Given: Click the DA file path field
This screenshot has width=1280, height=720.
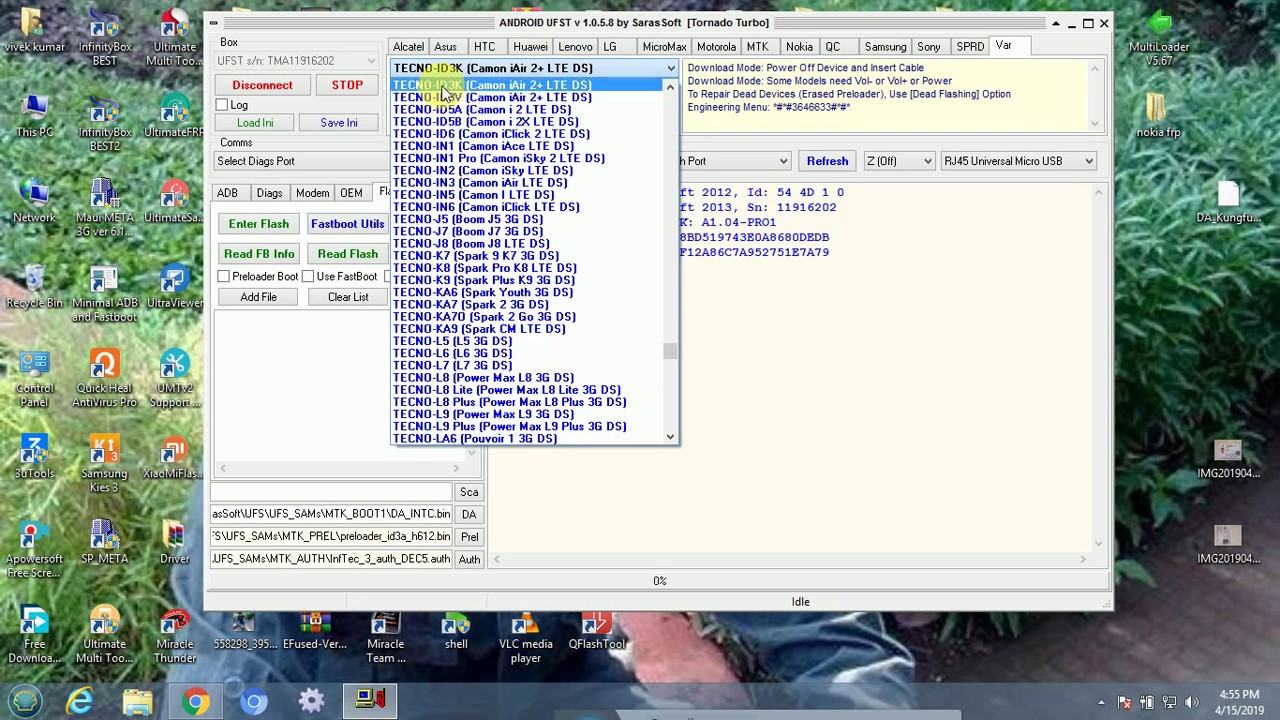Looking at the screenshot, I should click(x=331, y=514).
